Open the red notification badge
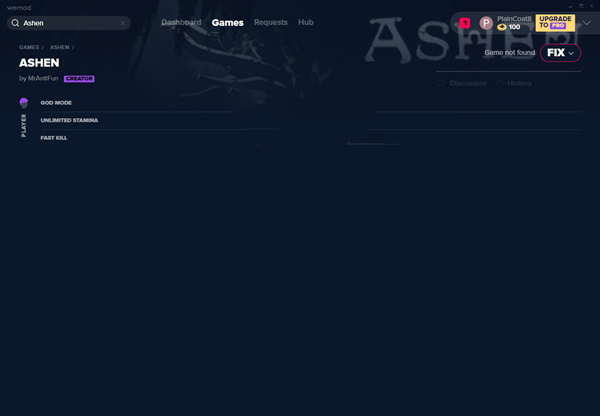600x416 pixels. [465, 23]
